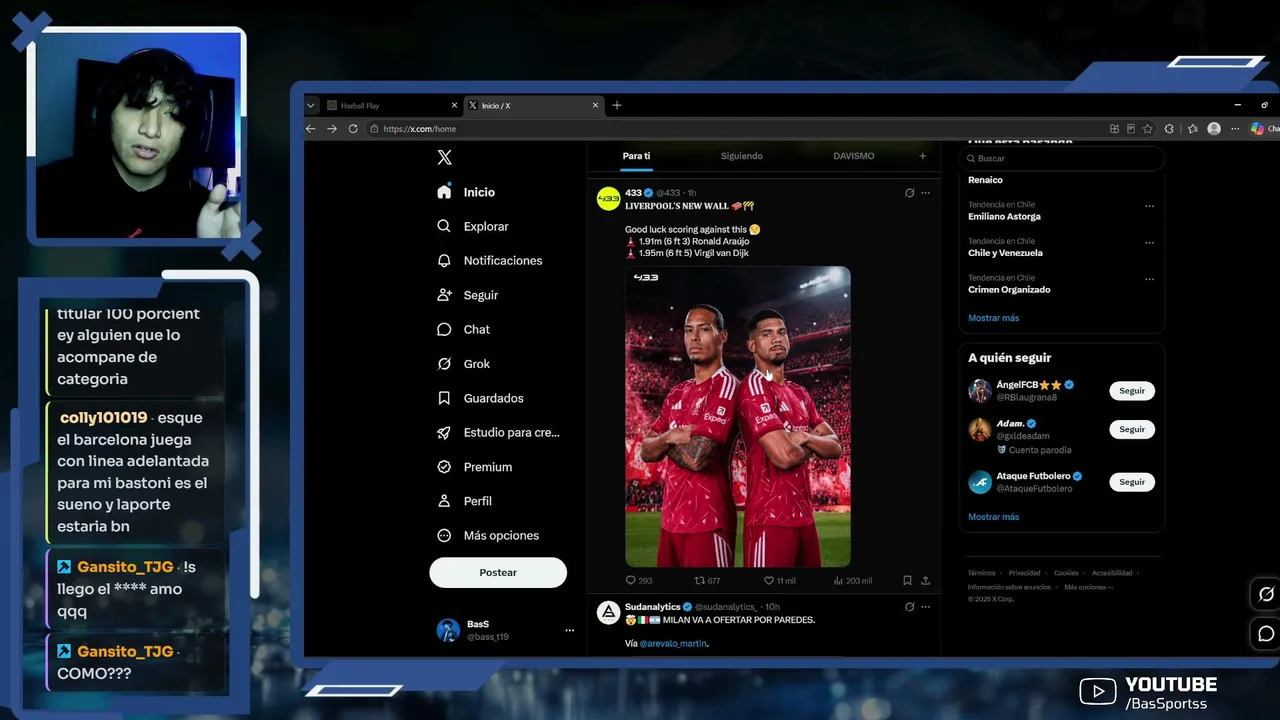Add a timeline tab with the plus icon

[923, 156]
